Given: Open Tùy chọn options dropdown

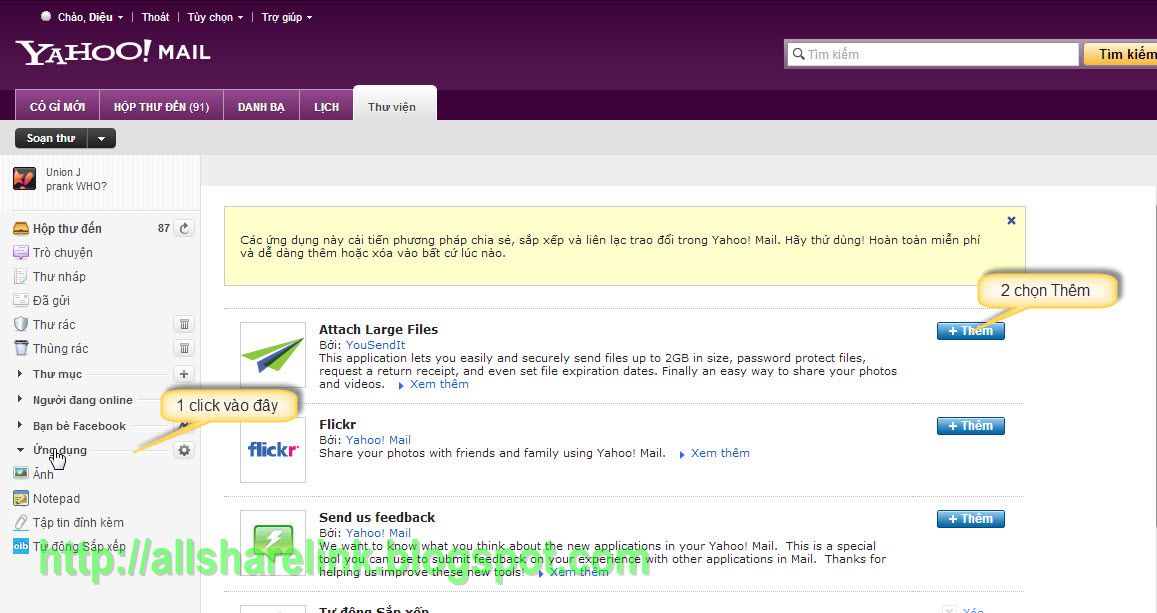Looking at the screenshot, I should tap(215, 17).
